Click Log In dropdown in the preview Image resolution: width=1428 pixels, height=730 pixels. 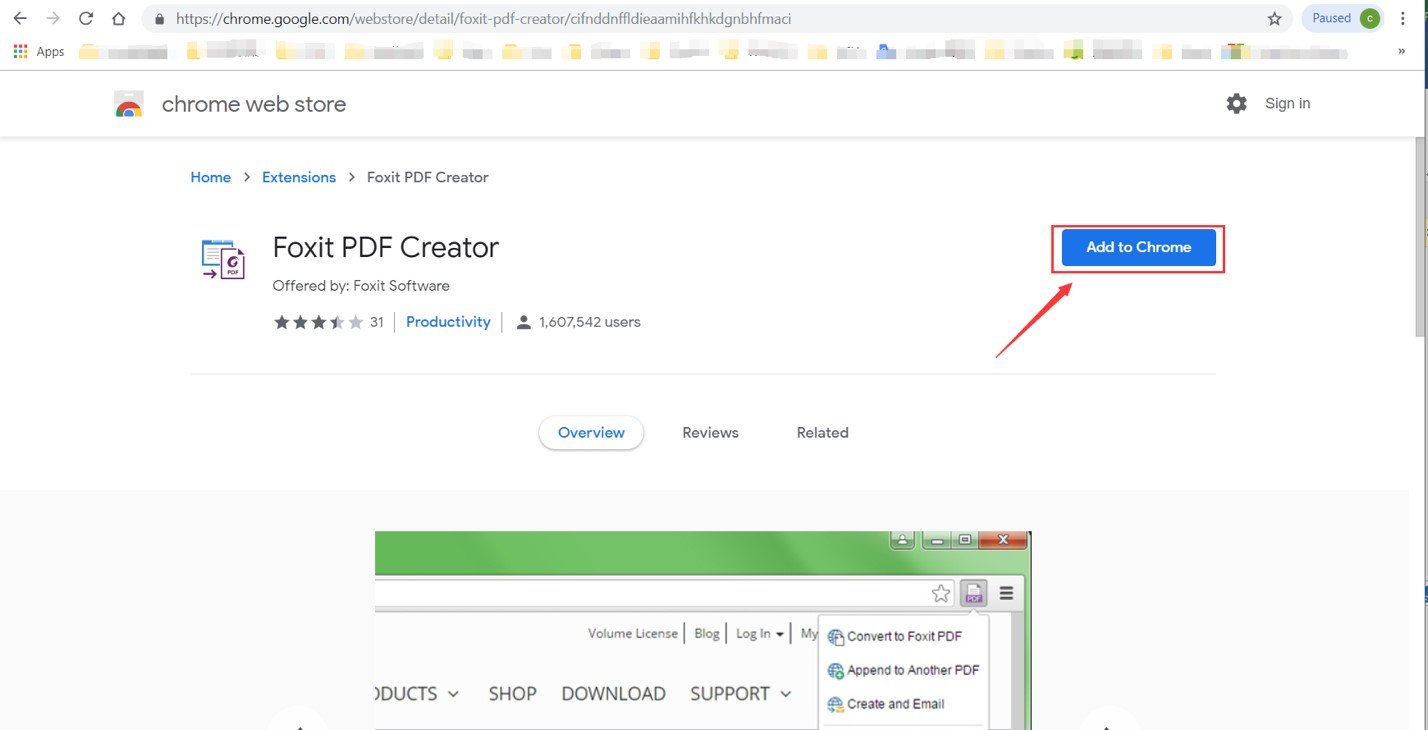[x=760, y=633]
